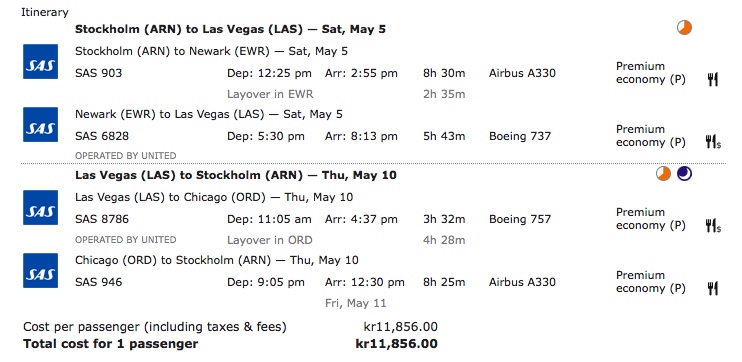Click paid meal icon for SAS 6828
Image resolution: width=742 pixels, height=362 pixels.
tap(713, 141)
